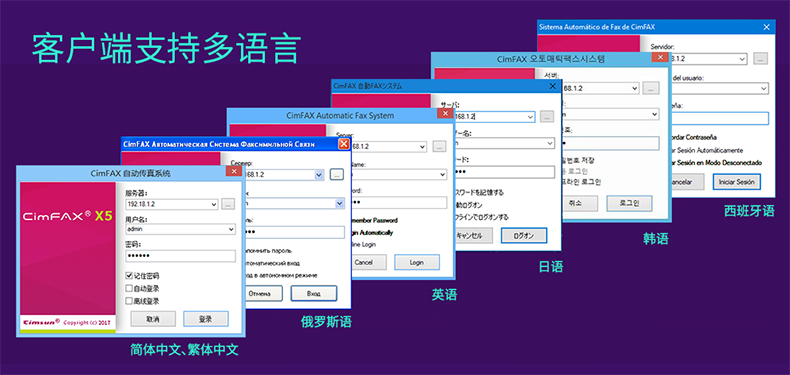Click the ログオン button
The image size is (790, 375).
(x=523, y=235)
